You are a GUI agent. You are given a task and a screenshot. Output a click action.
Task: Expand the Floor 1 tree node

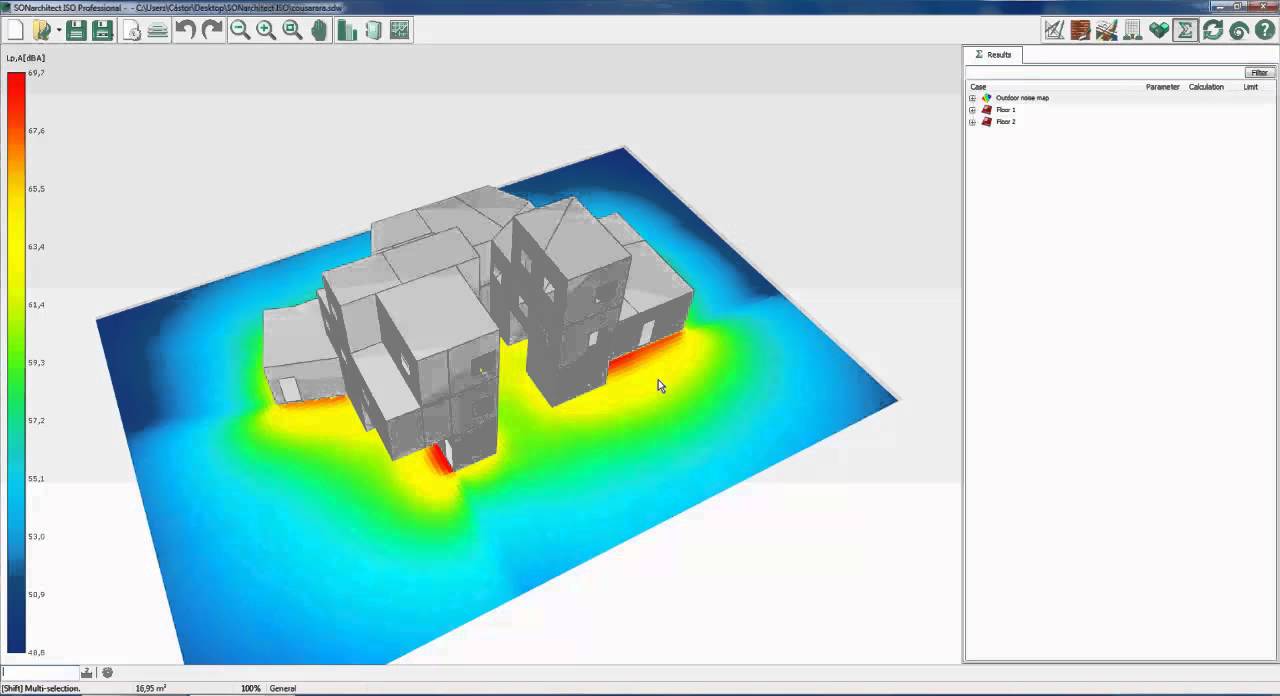point(972,110)
